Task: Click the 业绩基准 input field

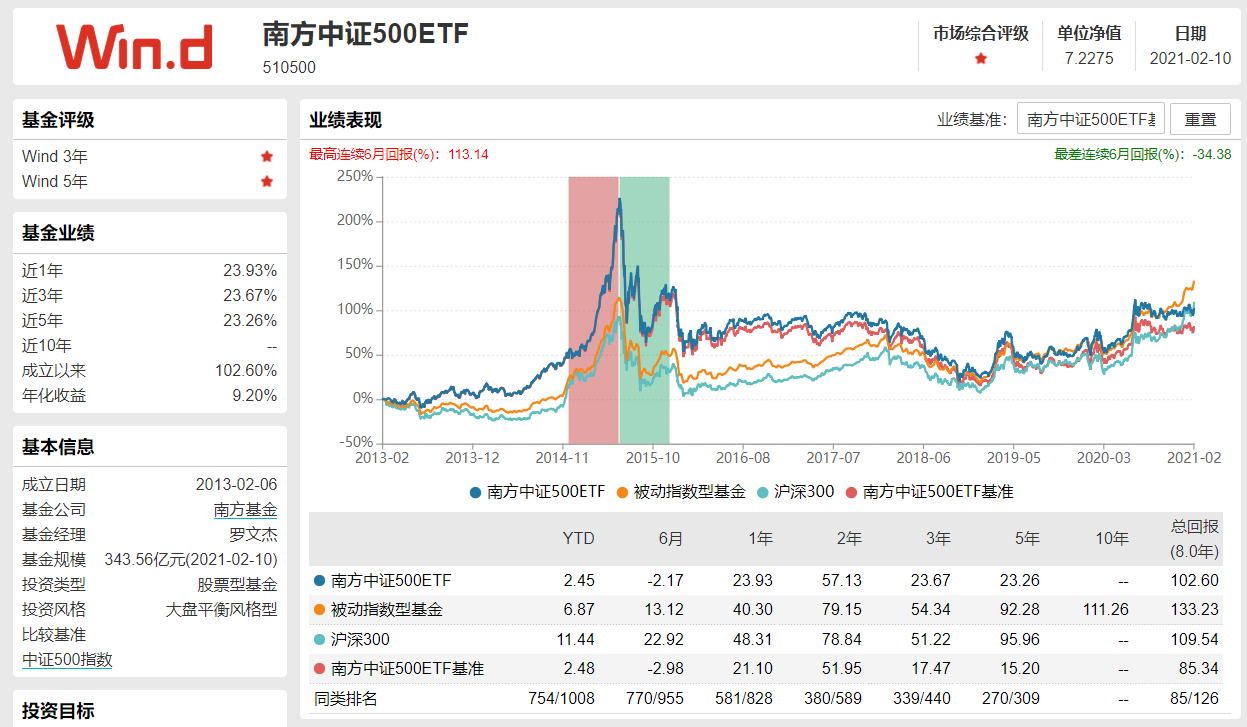Action: click(1091, 119)
